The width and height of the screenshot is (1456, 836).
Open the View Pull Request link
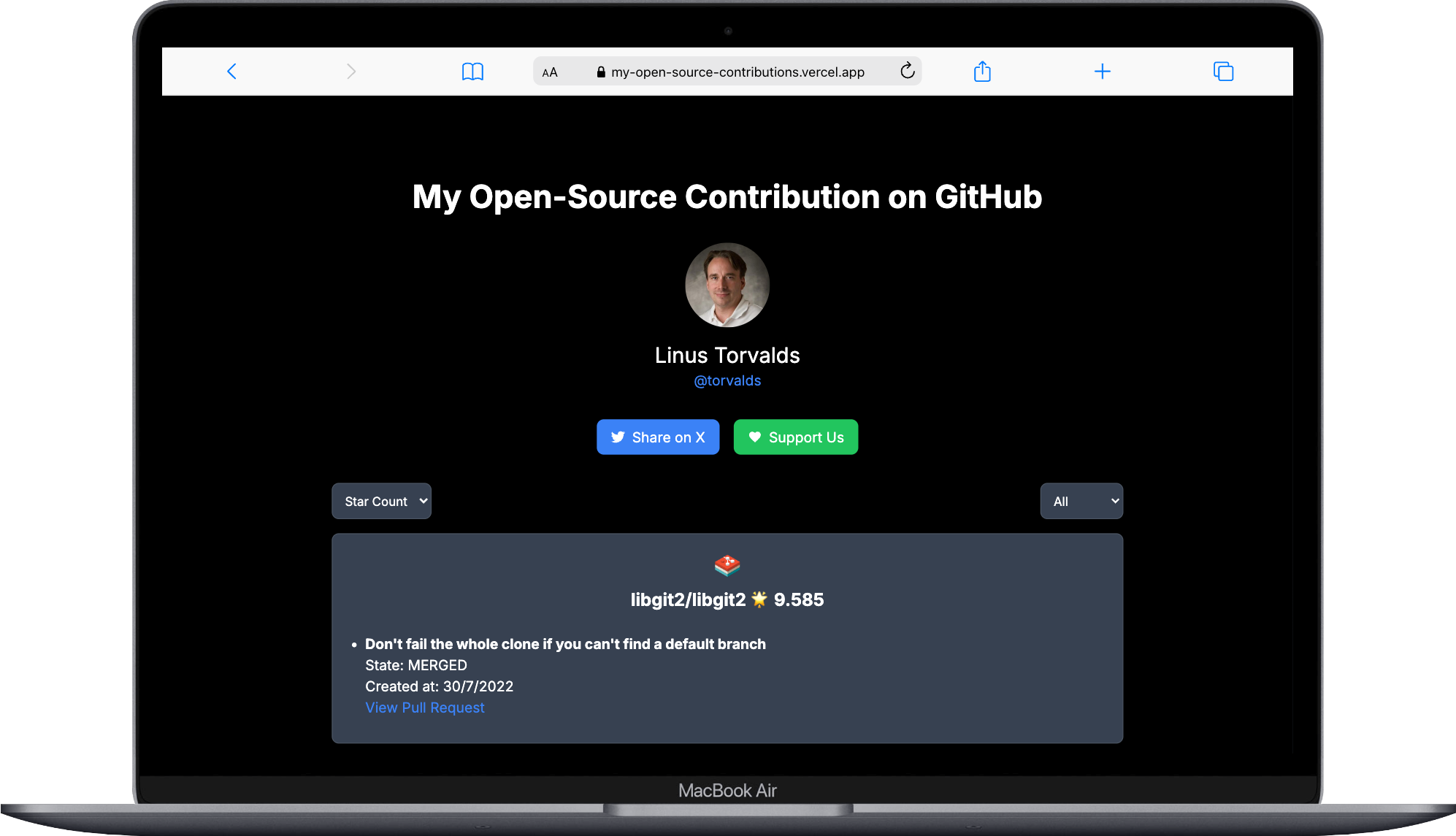tap(425, 708)
